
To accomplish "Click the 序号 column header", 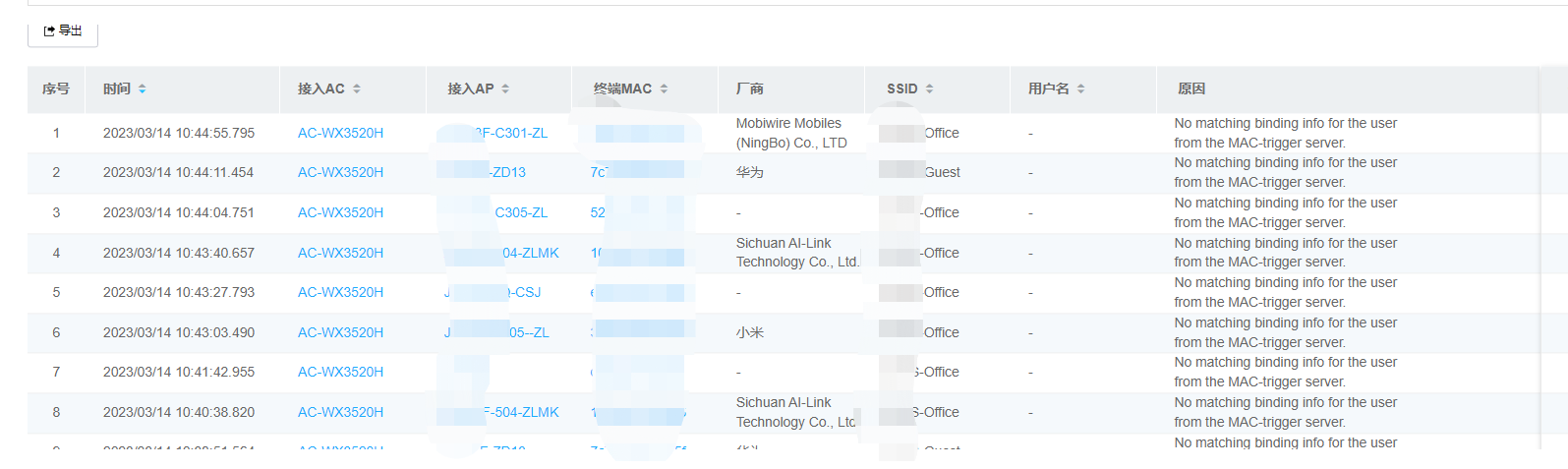I will tap(56, 88).
